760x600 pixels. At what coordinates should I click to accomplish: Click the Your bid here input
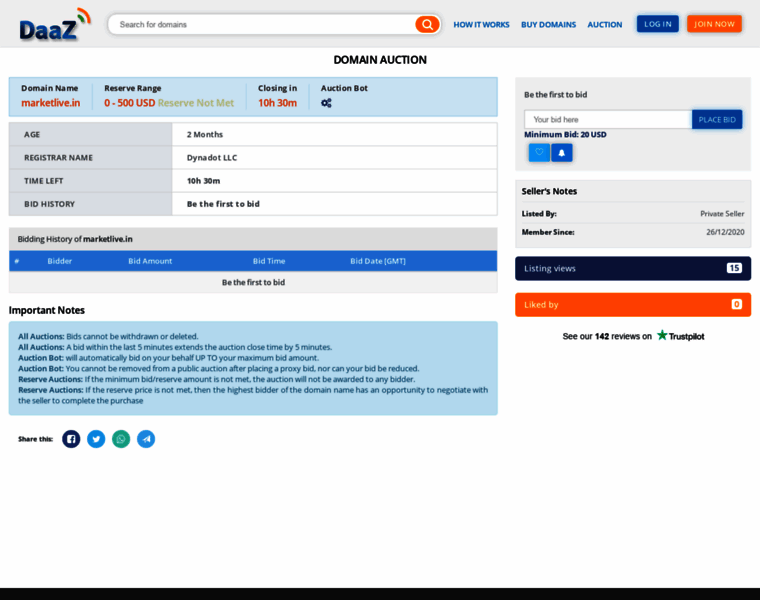608,119
